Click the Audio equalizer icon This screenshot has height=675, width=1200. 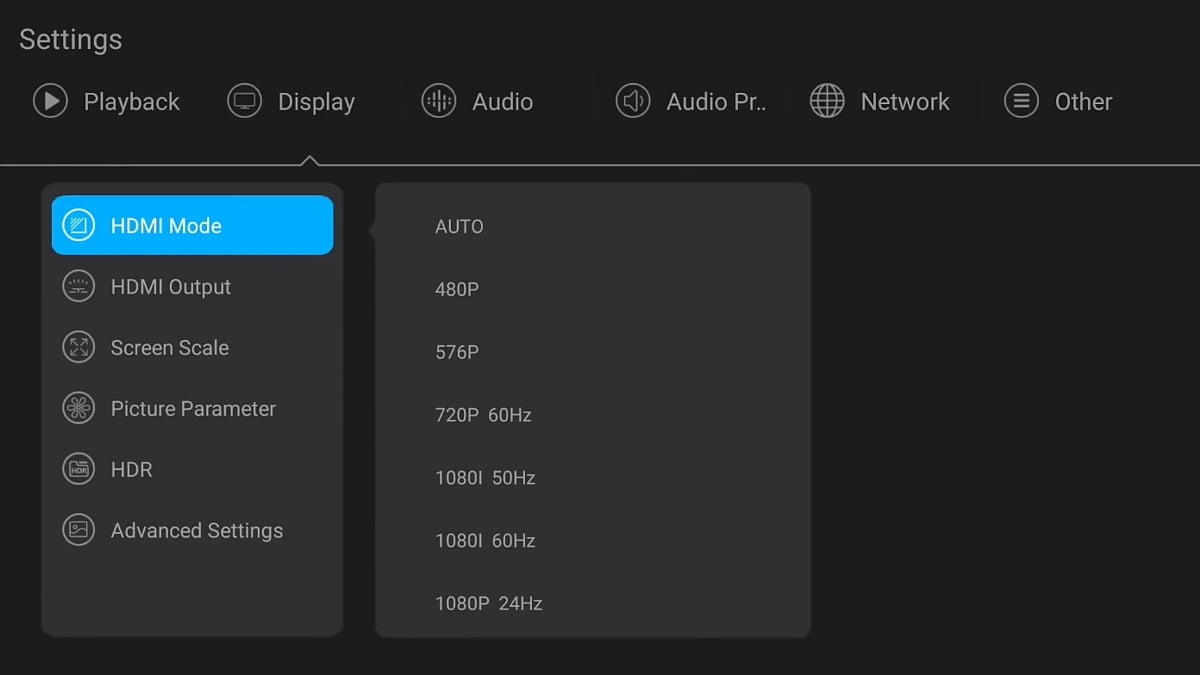pos(437,101)
